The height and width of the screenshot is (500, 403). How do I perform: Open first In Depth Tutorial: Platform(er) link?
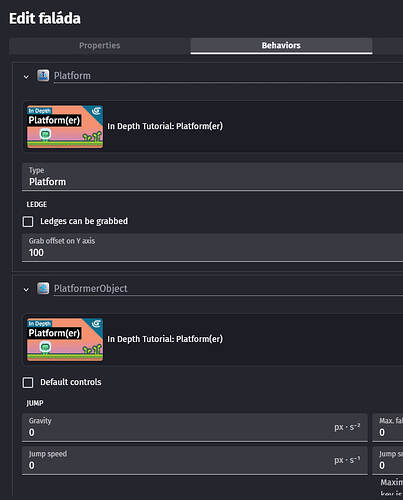point(165,126)
